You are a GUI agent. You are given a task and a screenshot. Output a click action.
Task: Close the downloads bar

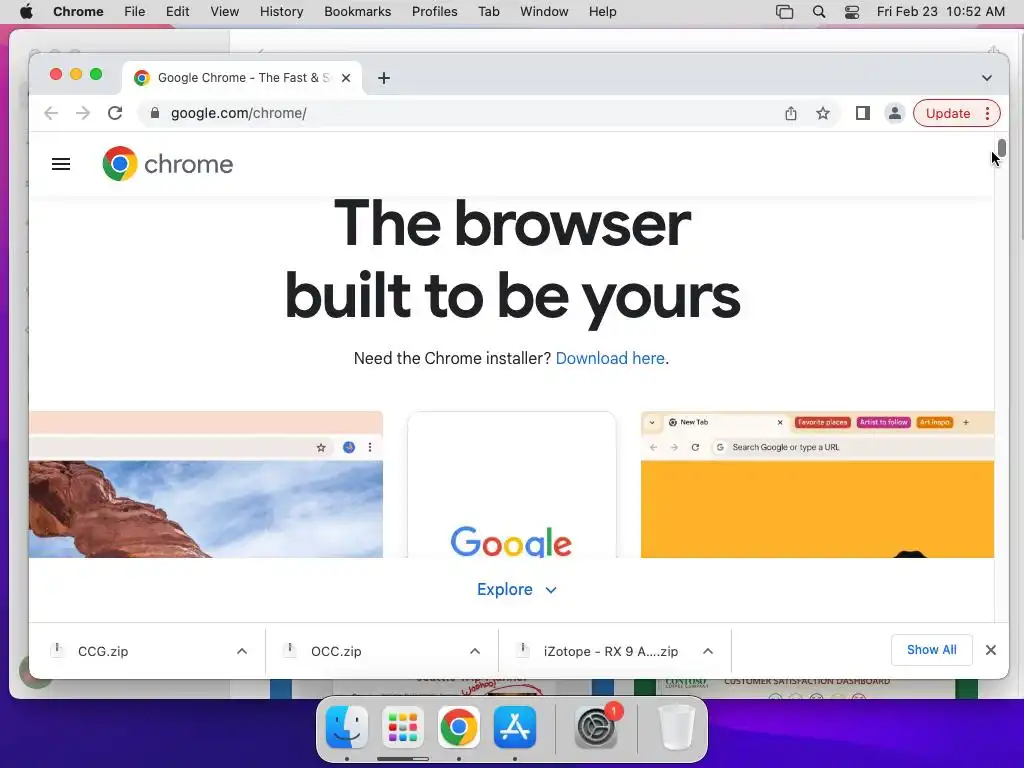pos(991,650)
